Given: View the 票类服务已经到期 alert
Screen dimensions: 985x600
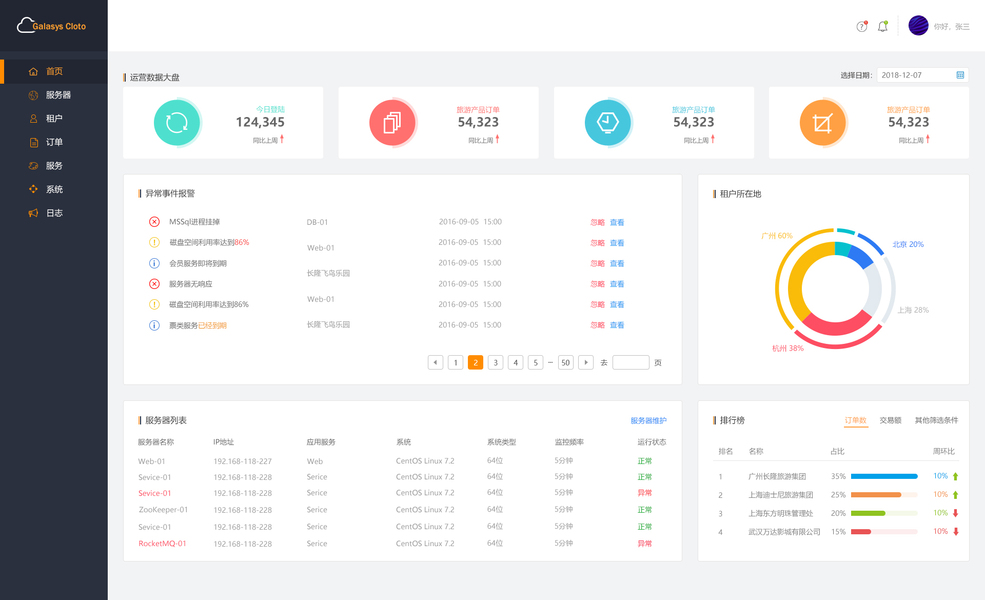Looking at the screenshot, I should (x=617, y=325).
